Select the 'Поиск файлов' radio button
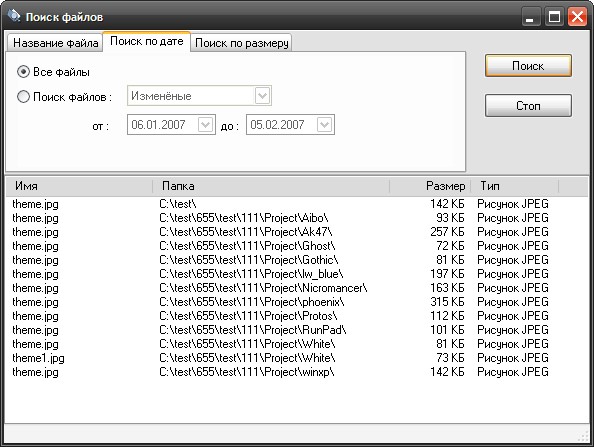 (x=23, y=97)
